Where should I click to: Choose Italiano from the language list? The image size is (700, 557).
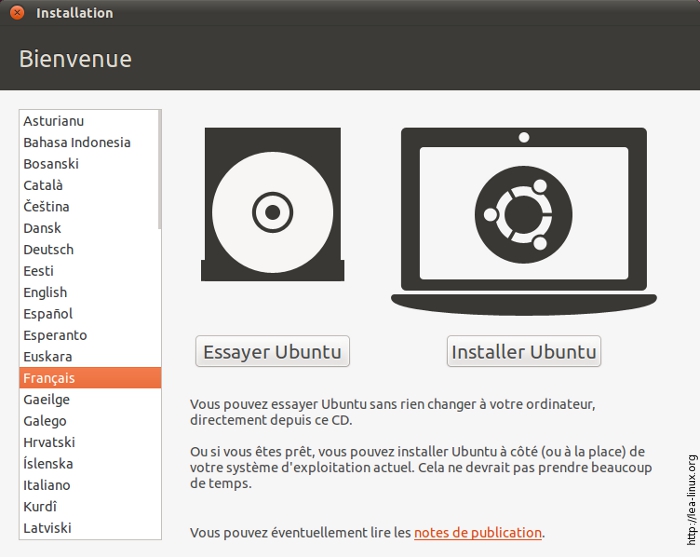47,485
